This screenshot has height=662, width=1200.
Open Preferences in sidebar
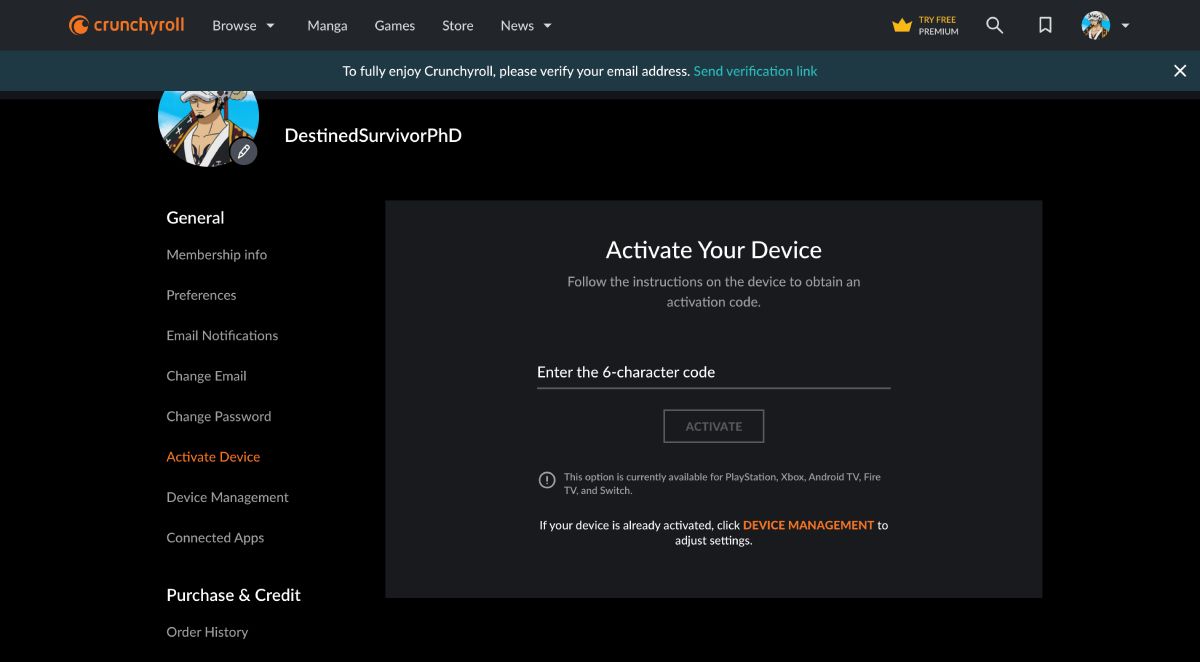pyautogui.click(x=201, y=295)
